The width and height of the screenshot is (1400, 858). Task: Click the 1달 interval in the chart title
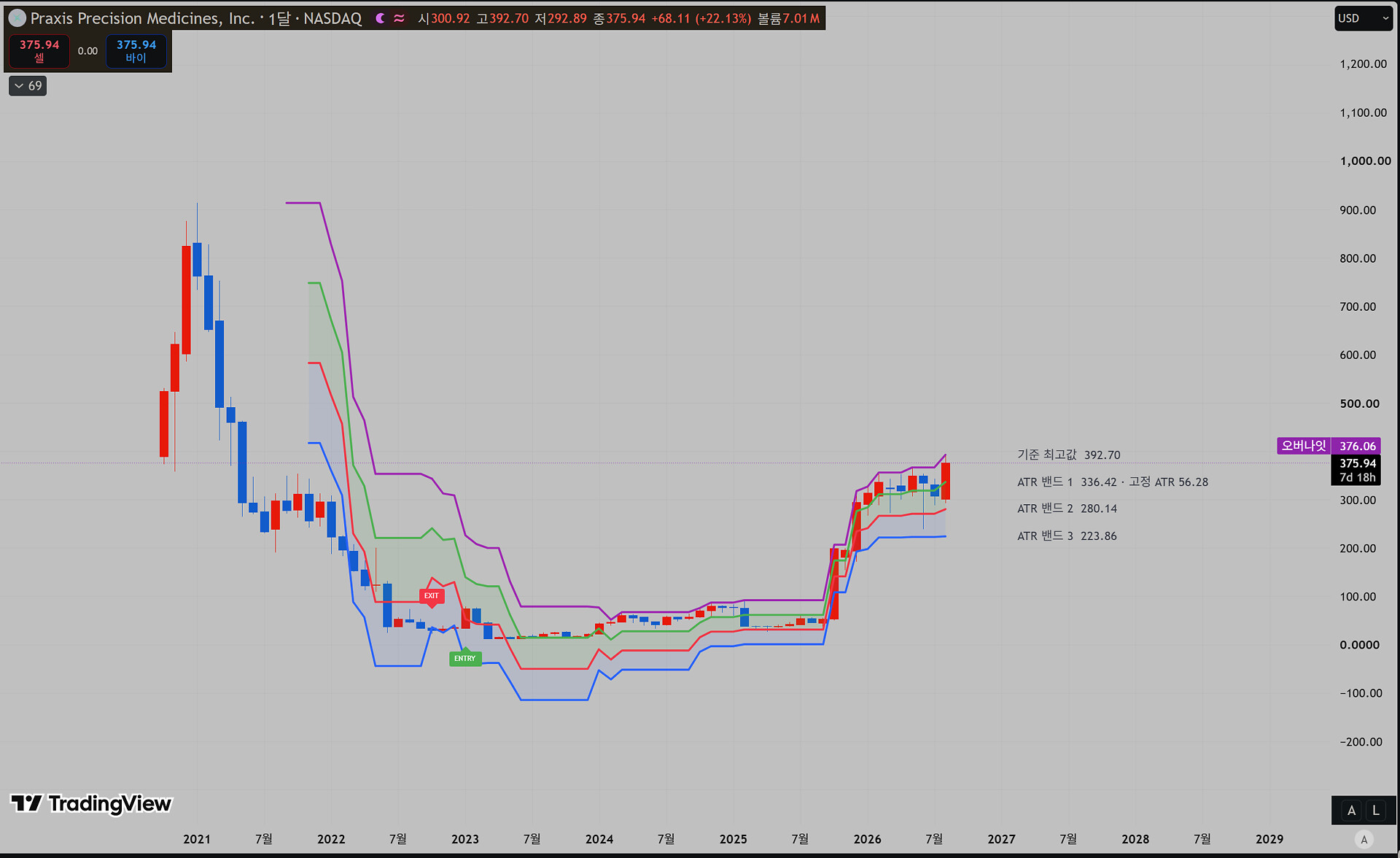280,18
